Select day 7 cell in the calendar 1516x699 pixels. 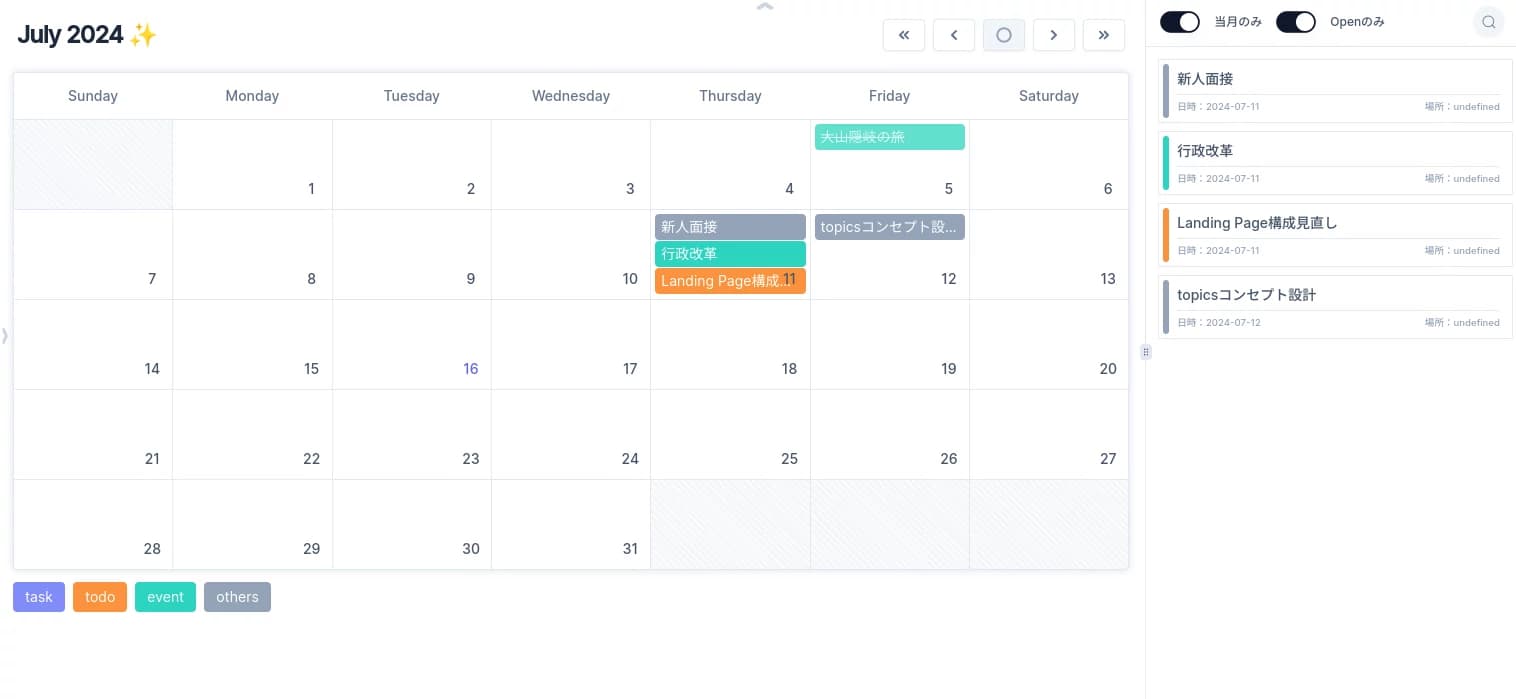[93, 254]
